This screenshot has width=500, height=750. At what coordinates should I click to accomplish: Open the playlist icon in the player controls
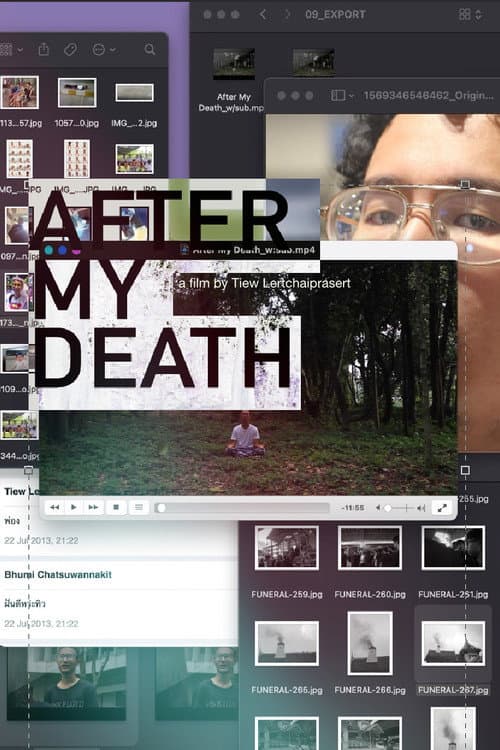tap(139, 507)
